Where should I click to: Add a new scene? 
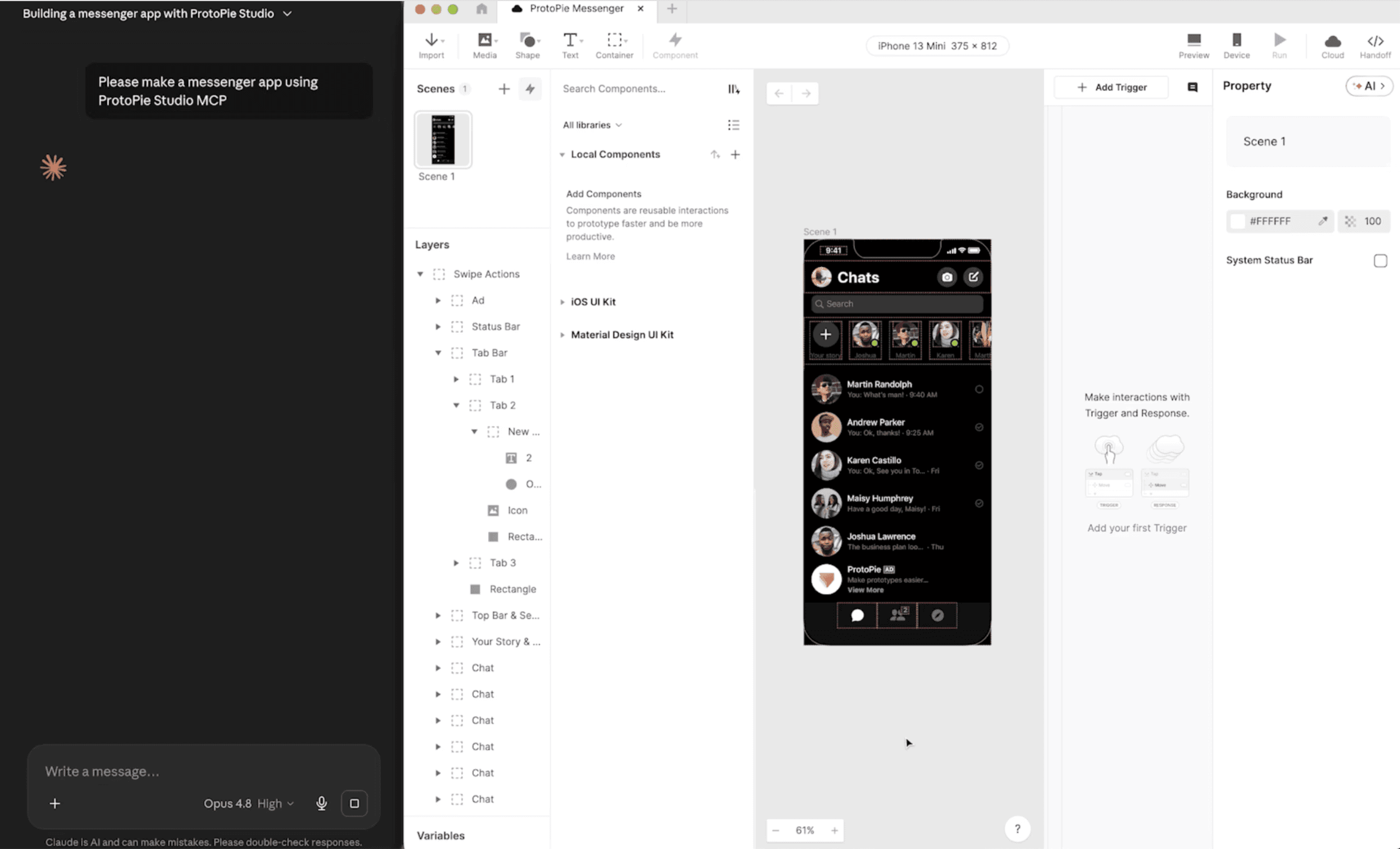(504, 89)
